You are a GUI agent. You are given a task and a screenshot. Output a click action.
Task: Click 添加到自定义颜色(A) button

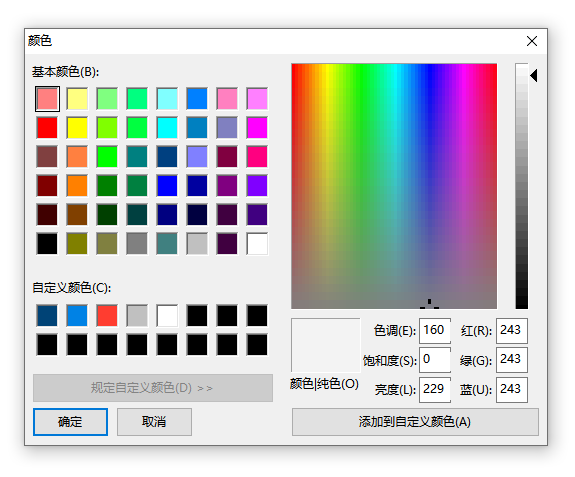tap(415, 422)
